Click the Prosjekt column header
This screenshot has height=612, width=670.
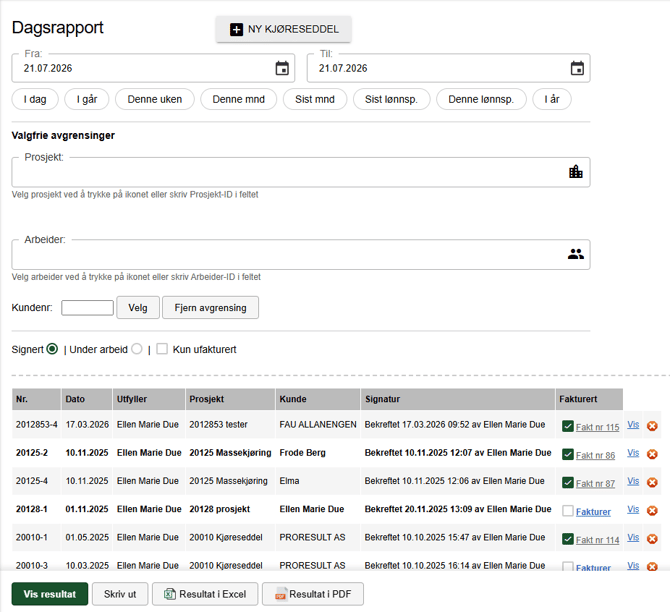click(x=230, y=399)
